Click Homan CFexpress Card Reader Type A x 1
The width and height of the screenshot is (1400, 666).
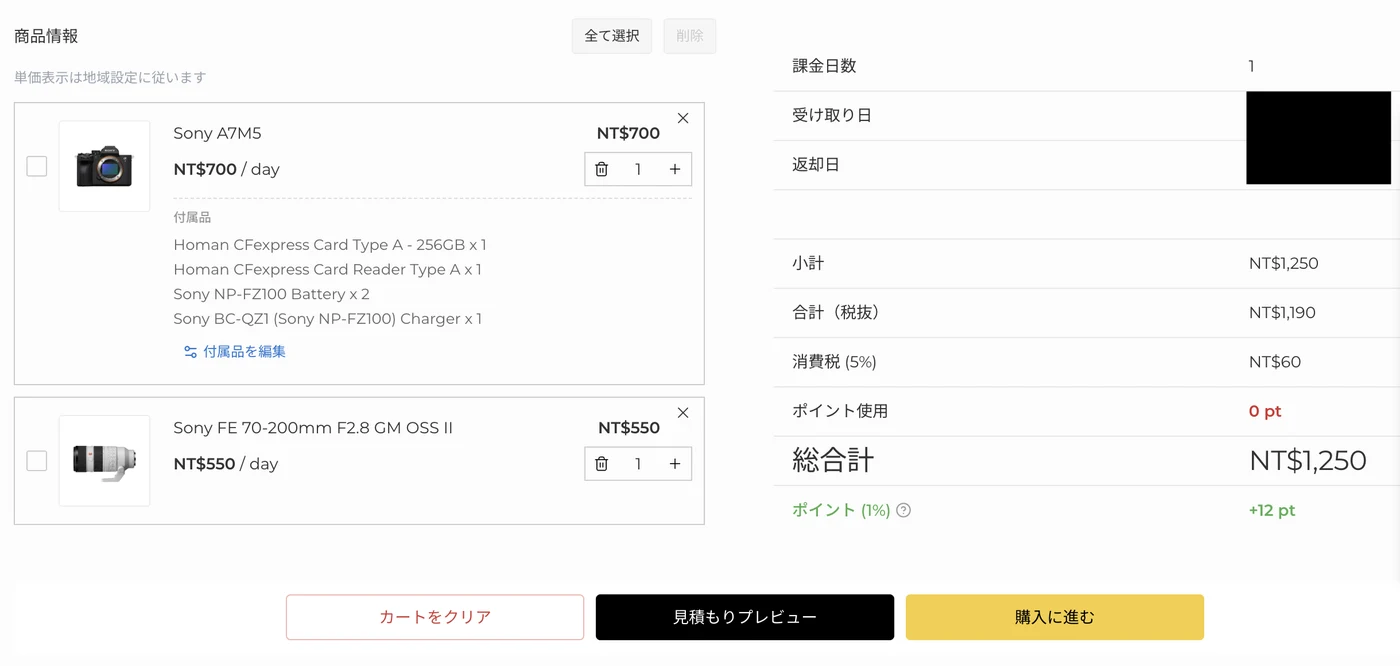point(328,270)
